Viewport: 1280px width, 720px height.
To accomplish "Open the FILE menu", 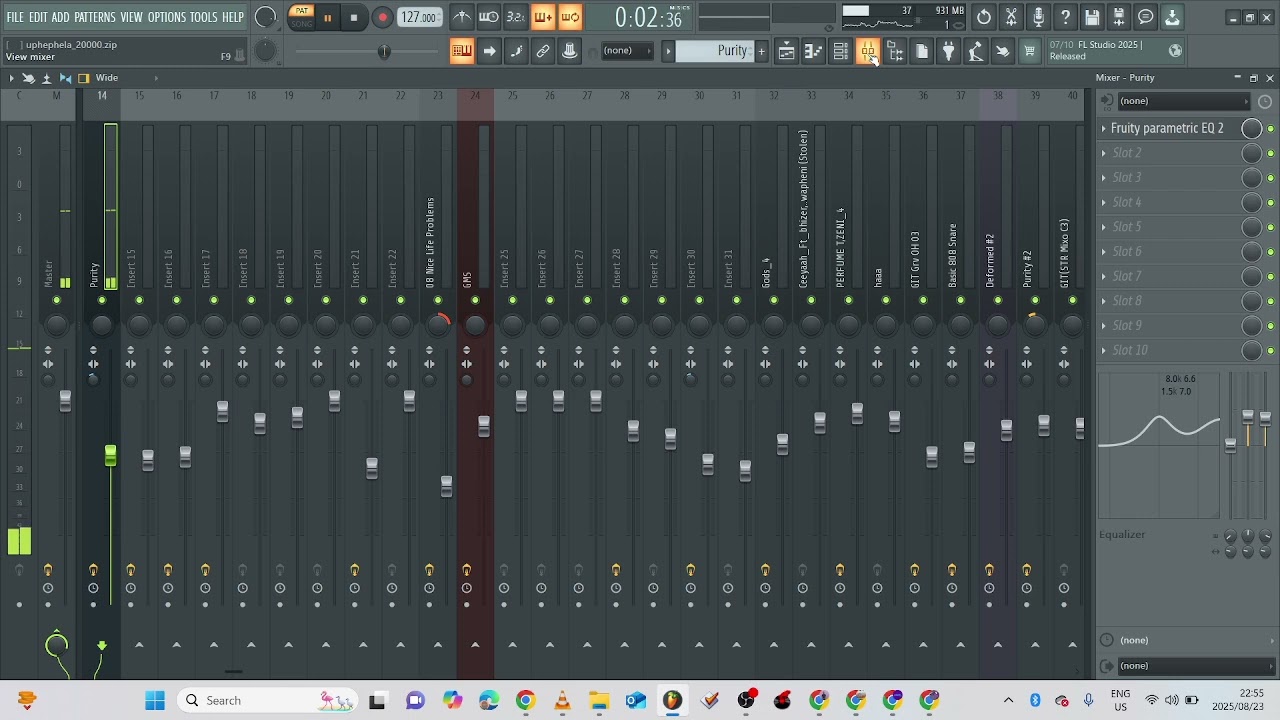I will click(15, 18).
